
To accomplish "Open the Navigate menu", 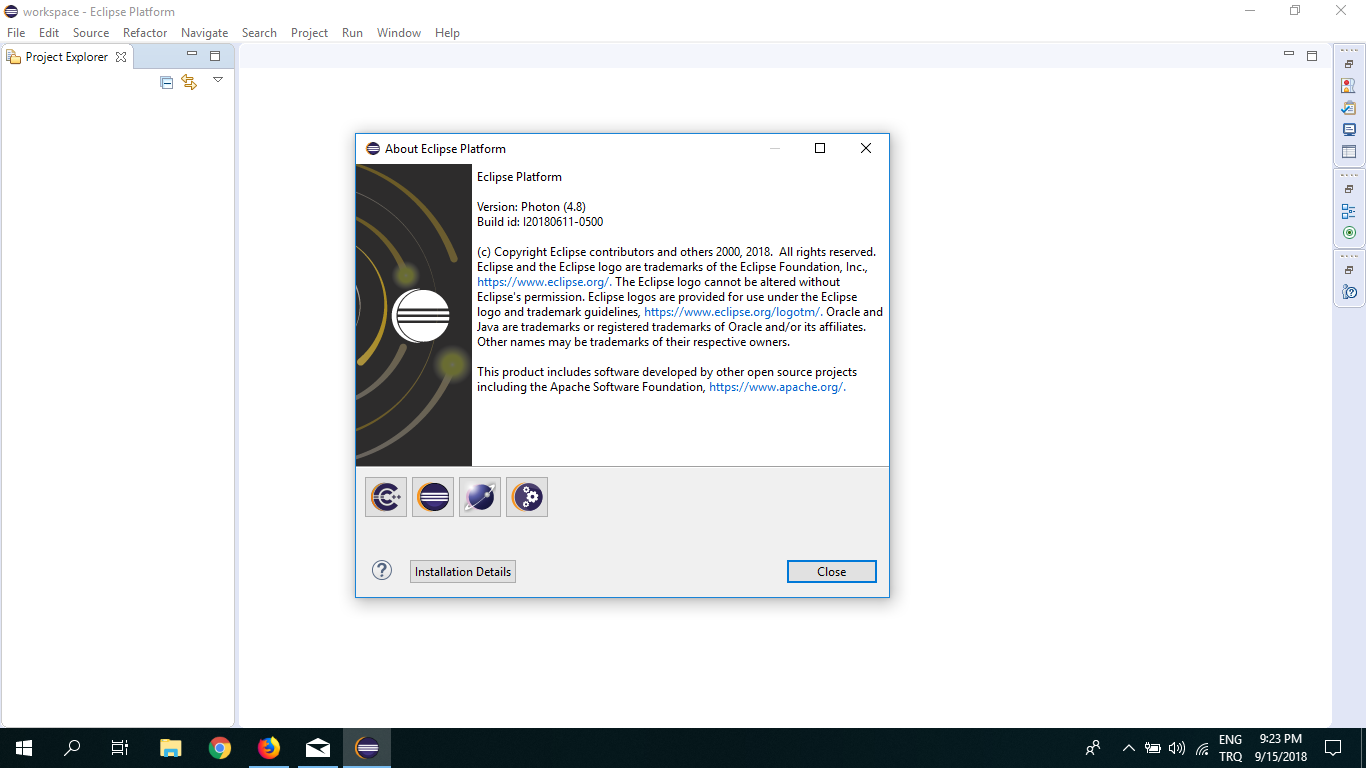I will (205, 33).
